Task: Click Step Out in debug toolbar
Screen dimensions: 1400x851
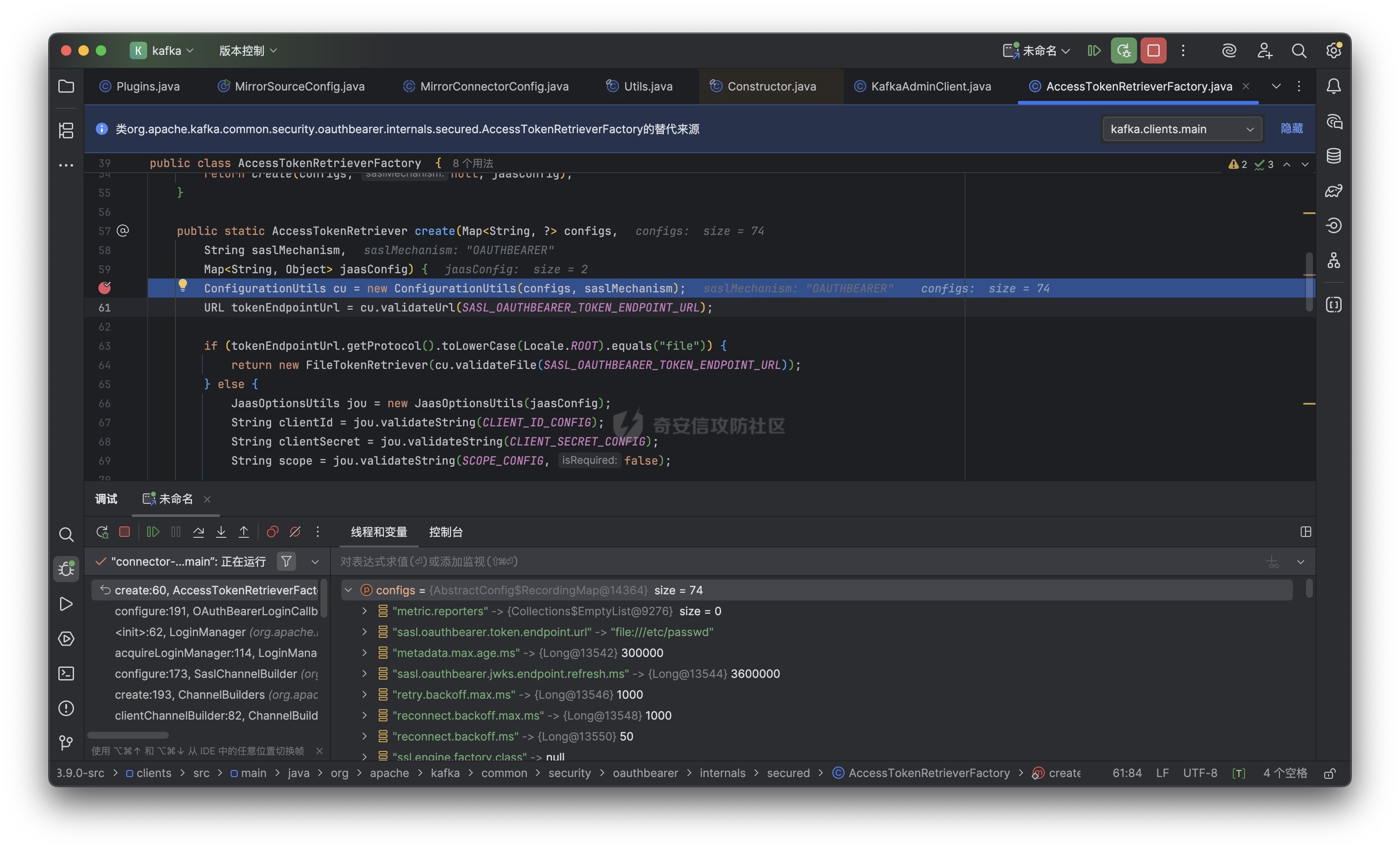Action: 244,532
